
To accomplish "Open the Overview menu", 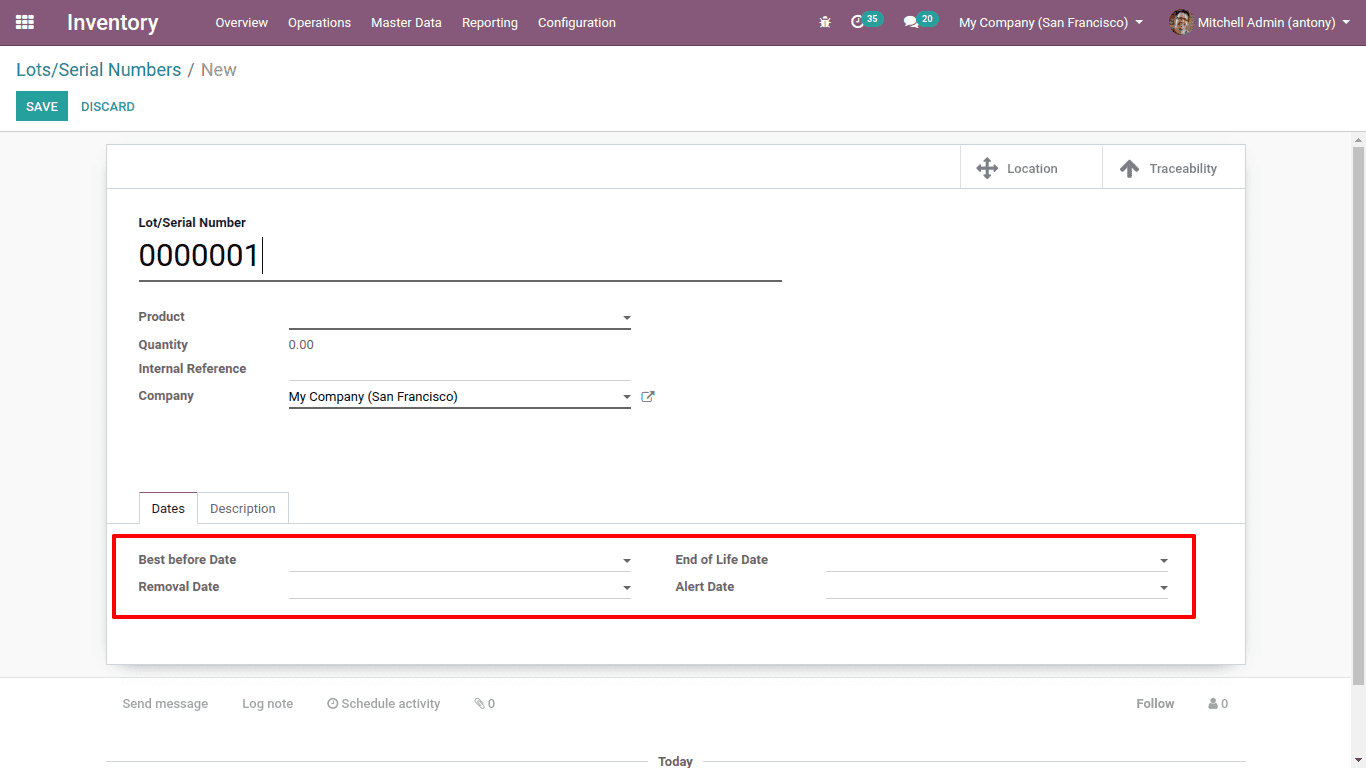I will tap(242, 22).
